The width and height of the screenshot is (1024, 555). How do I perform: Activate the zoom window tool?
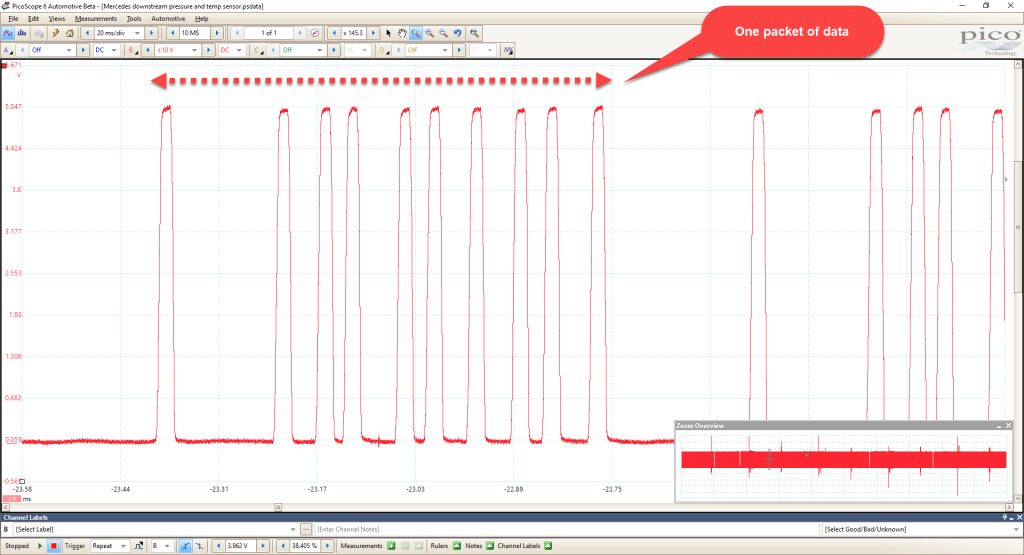tap(416, 33)
